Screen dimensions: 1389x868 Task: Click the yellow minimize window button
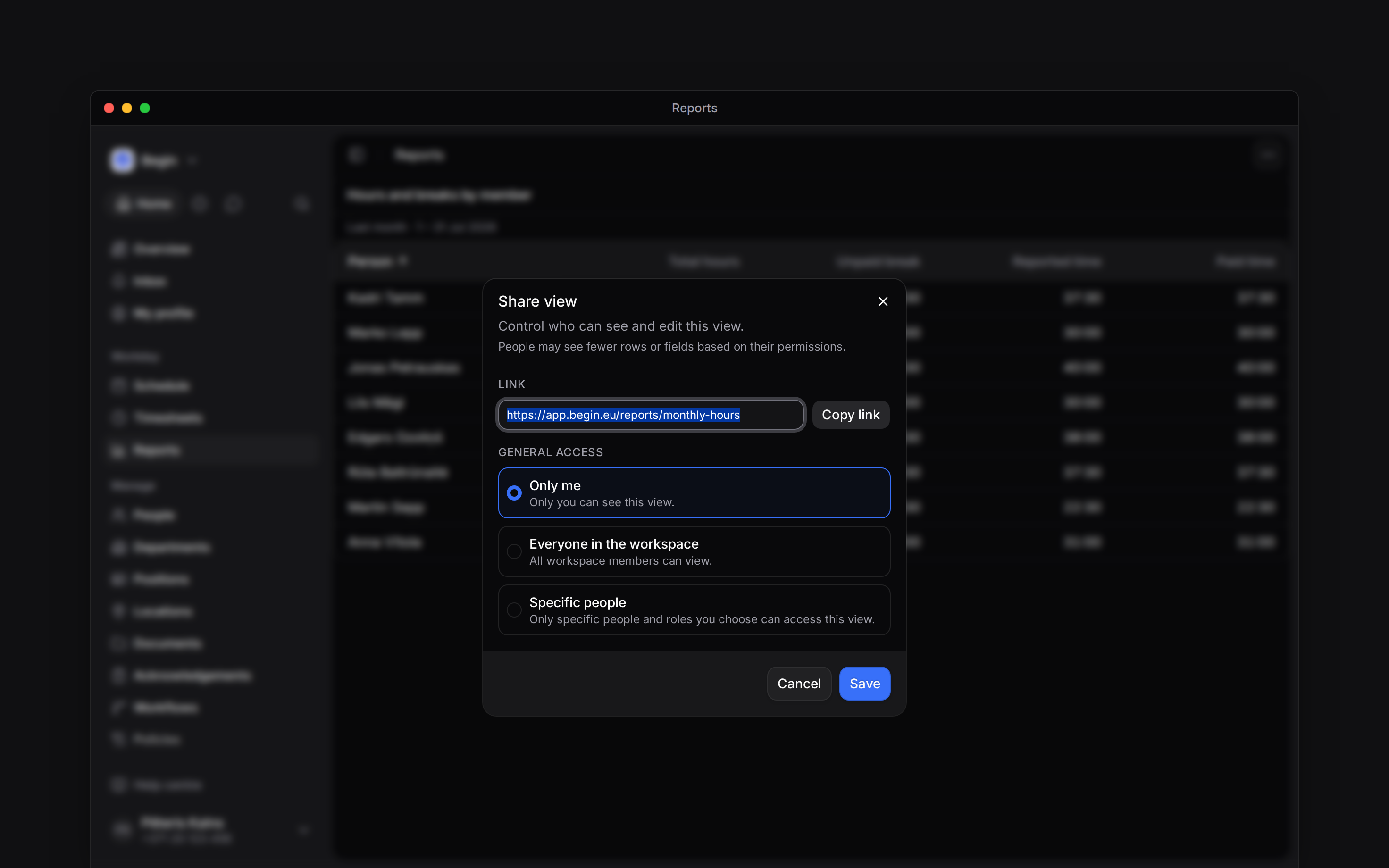pos(127,108)
